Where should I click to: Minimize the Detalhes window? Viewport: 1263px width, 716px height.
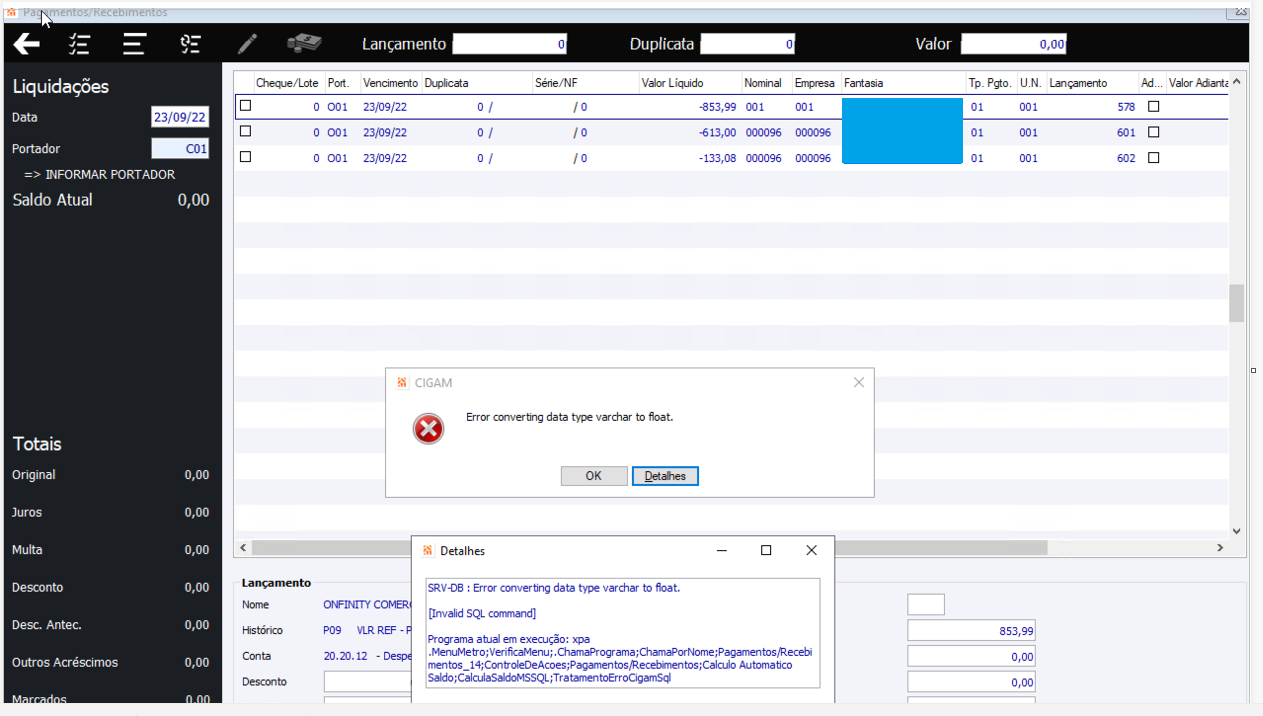point(721,550)
